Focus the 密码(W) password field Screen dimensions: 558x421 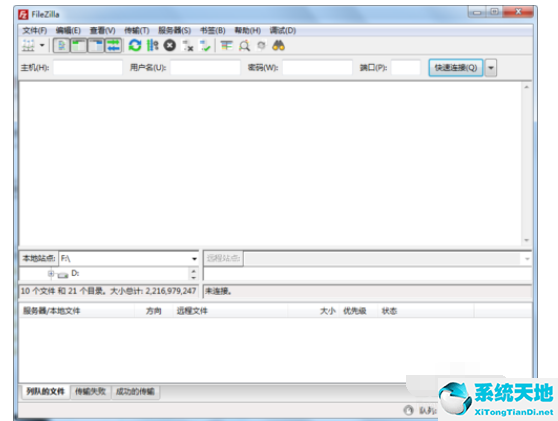point(317,67)
